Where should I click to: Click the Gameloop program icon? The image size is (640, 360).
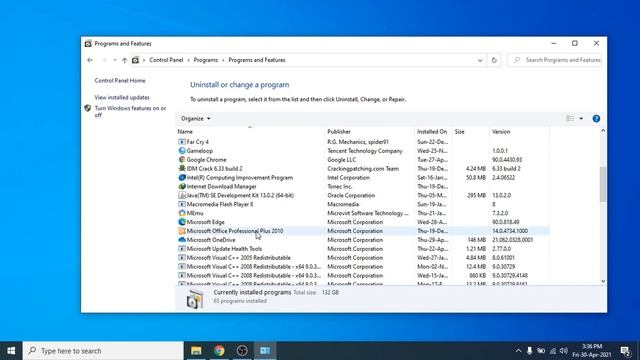coord(182,151)
